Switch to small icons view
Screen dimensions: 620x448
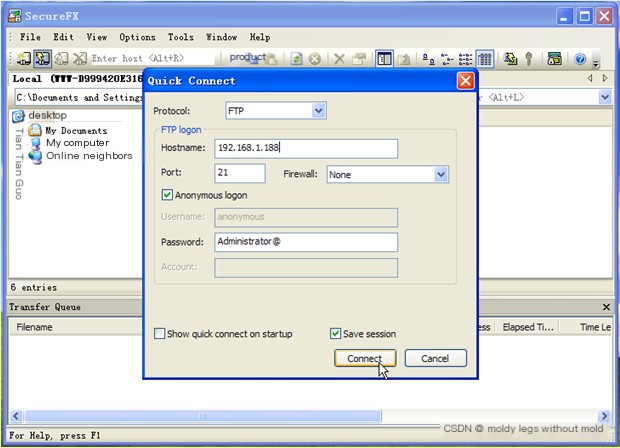[x=447, y=59]
